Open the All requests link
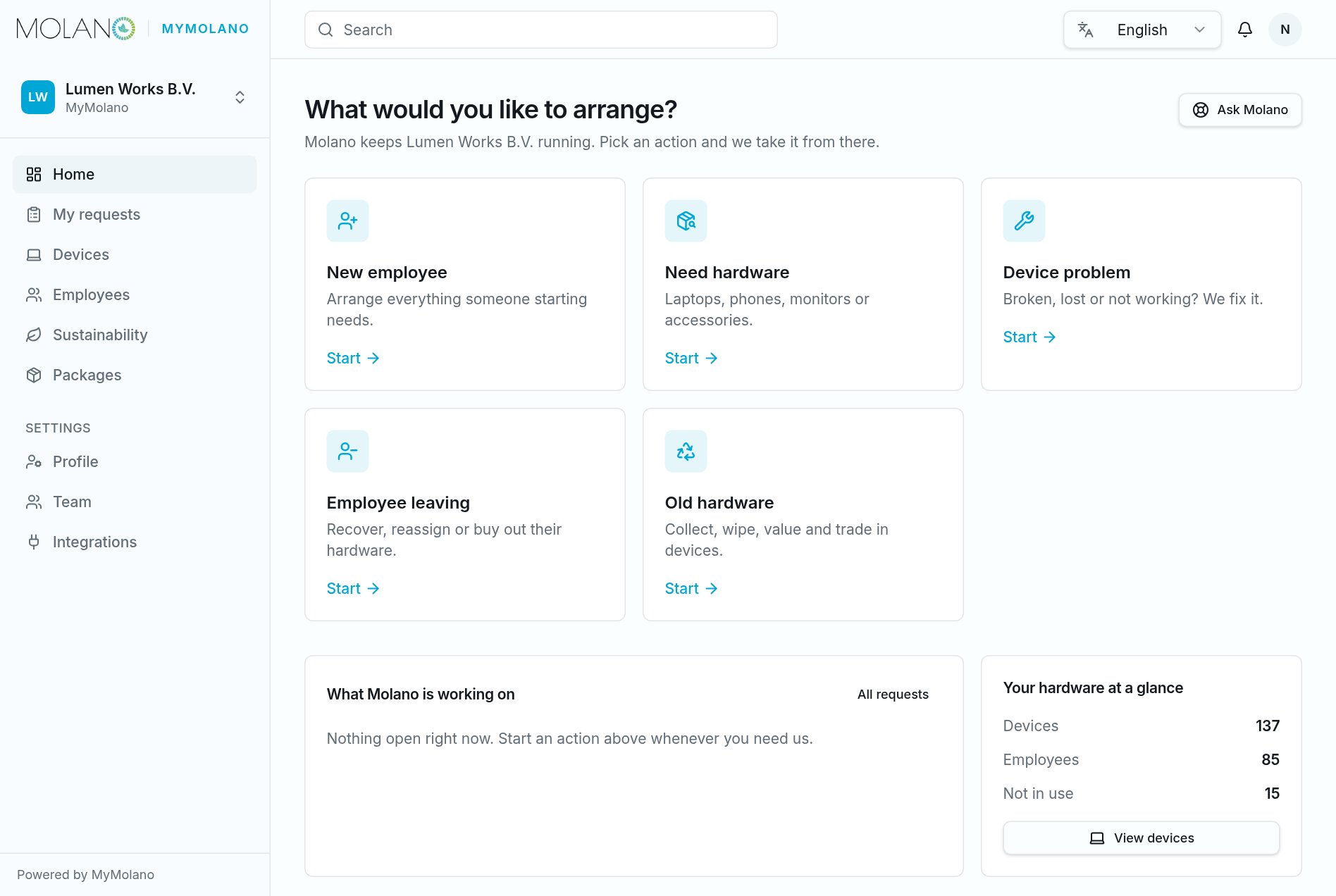 893,695
